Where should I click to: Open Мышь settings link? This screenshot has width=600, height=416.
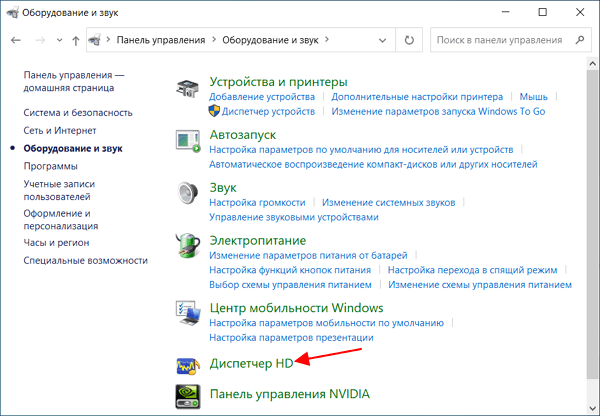(533, 97)
